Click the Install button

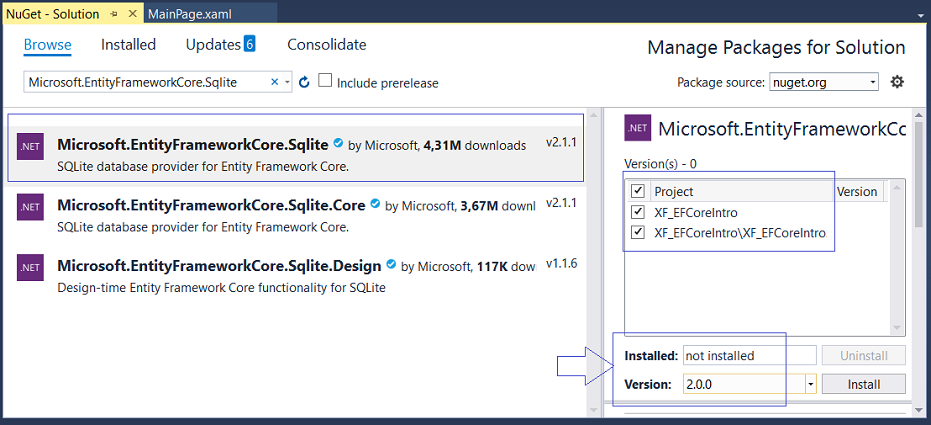863,384
